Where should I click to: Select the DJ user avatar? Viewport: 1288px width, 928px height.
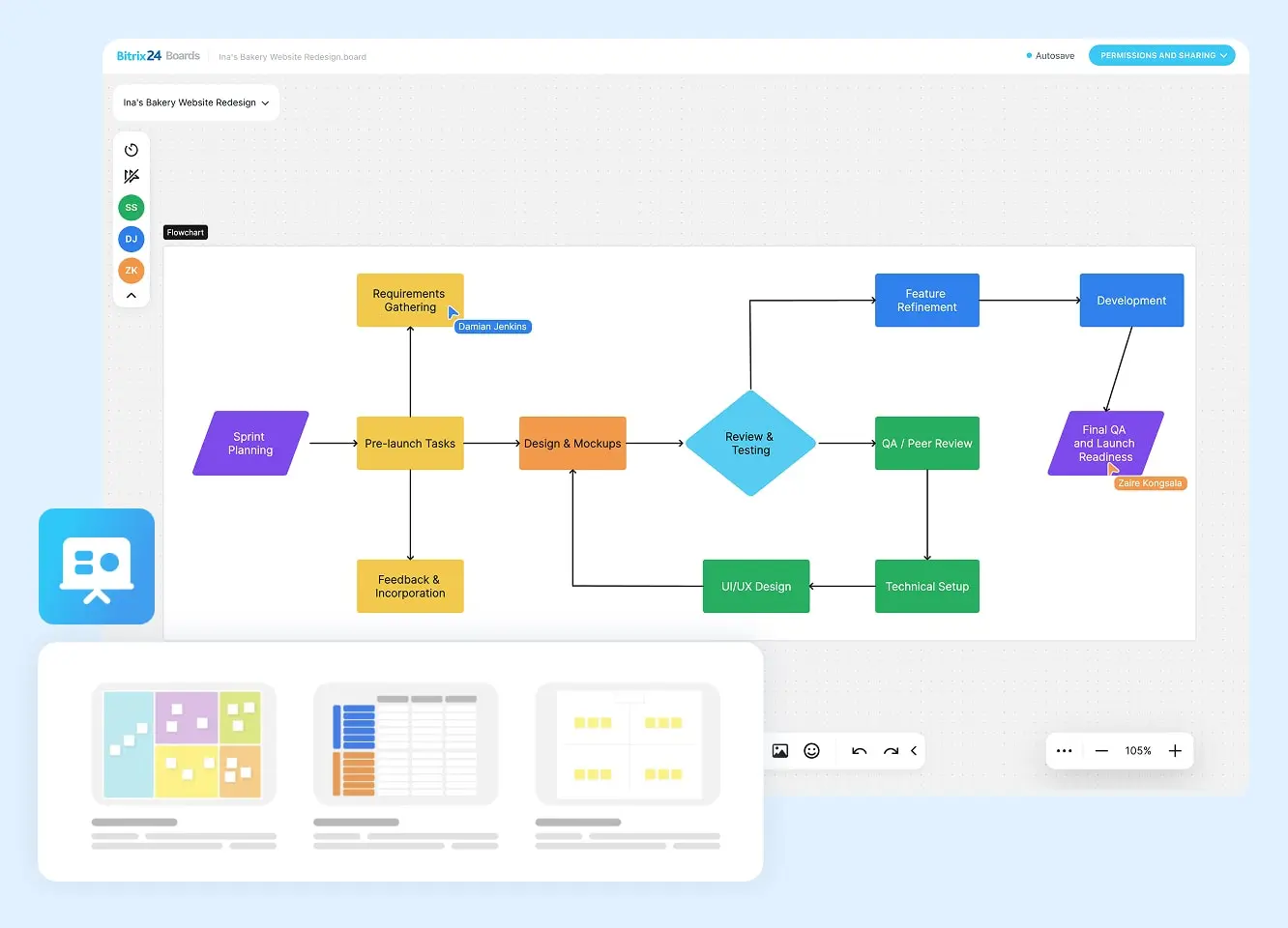tap(132, 239)
